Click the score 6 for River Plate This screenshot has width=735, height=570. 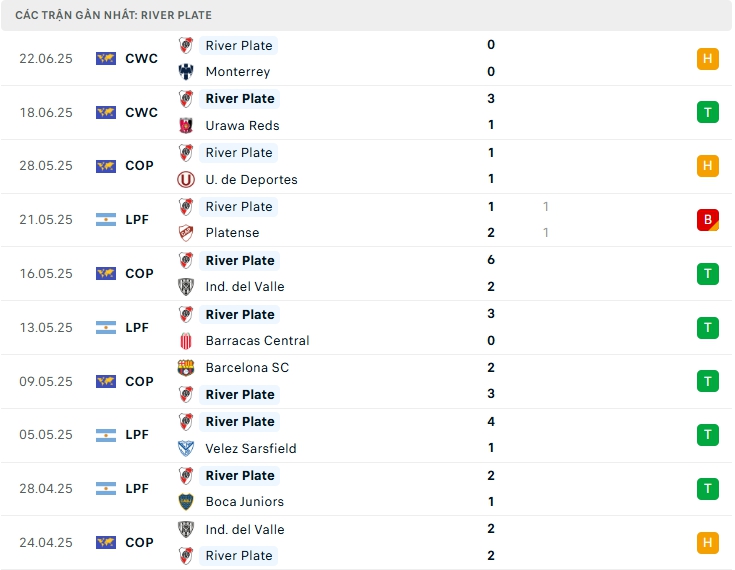491,261
